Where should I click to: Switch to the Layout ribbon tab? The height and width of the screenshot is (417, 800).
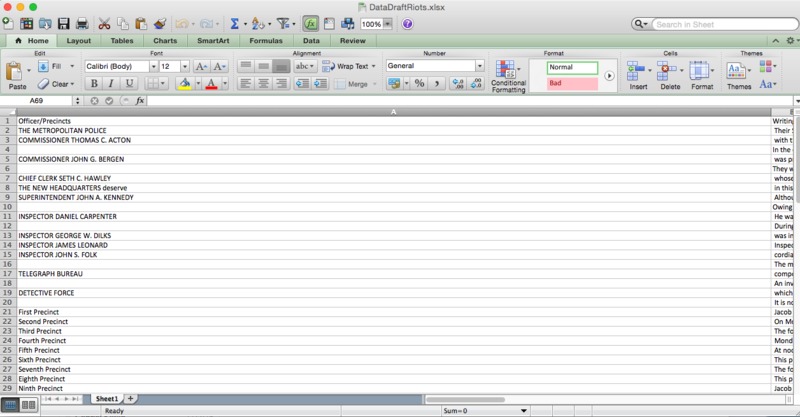coord(79,41)
